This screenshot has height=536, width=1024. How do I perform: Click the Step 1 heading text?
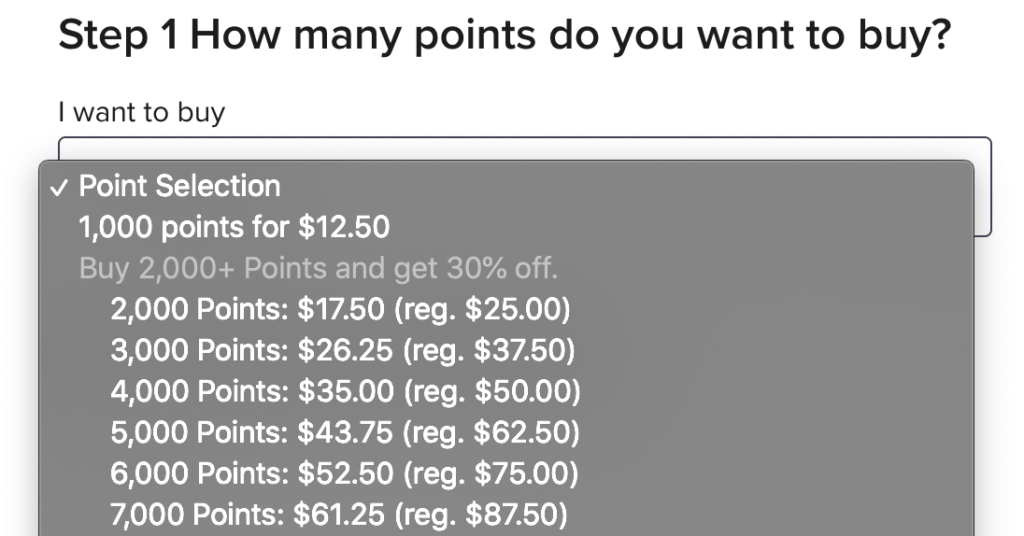pyautogui.click(x=503, y=37)
